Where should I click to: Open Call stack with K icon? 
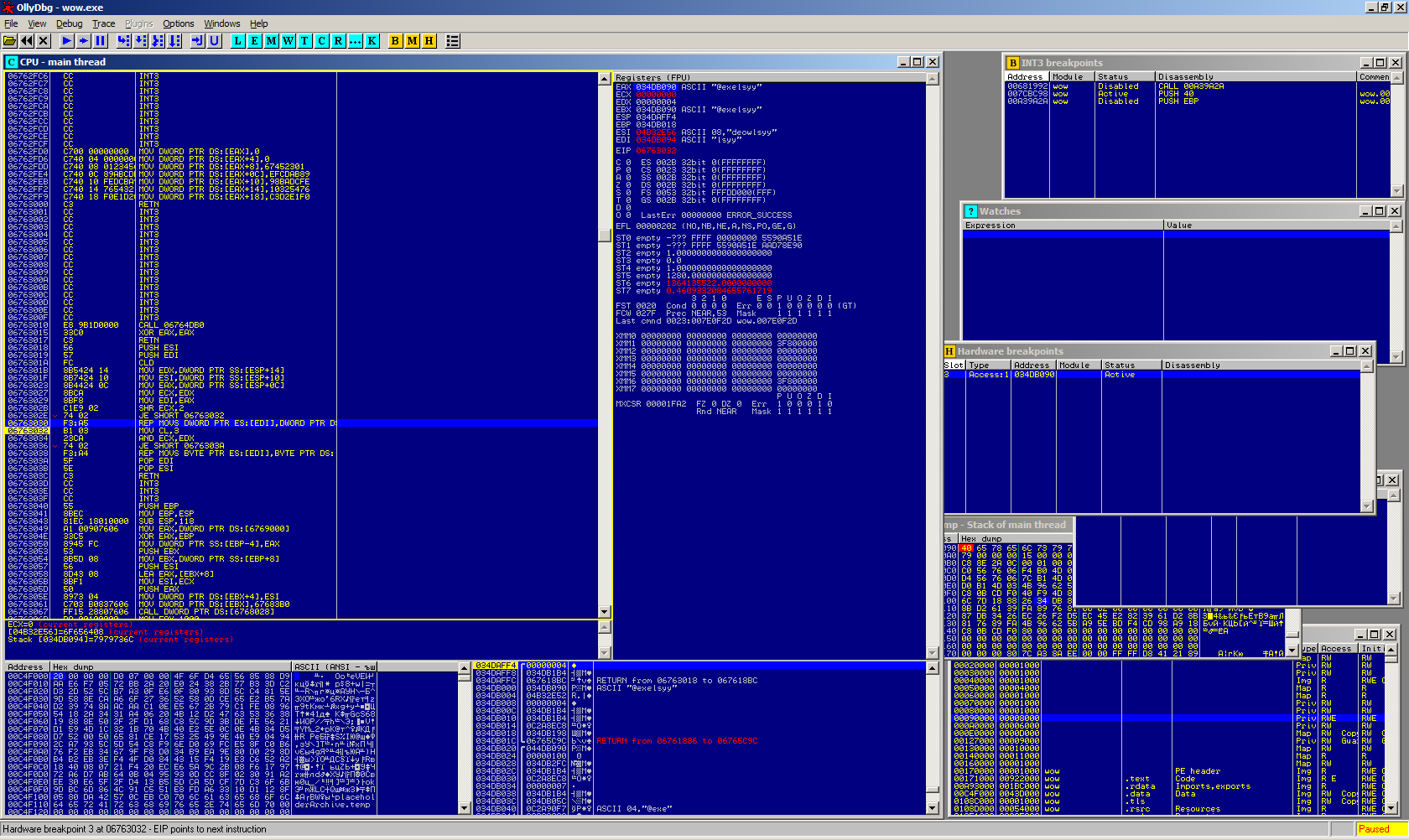372,41
